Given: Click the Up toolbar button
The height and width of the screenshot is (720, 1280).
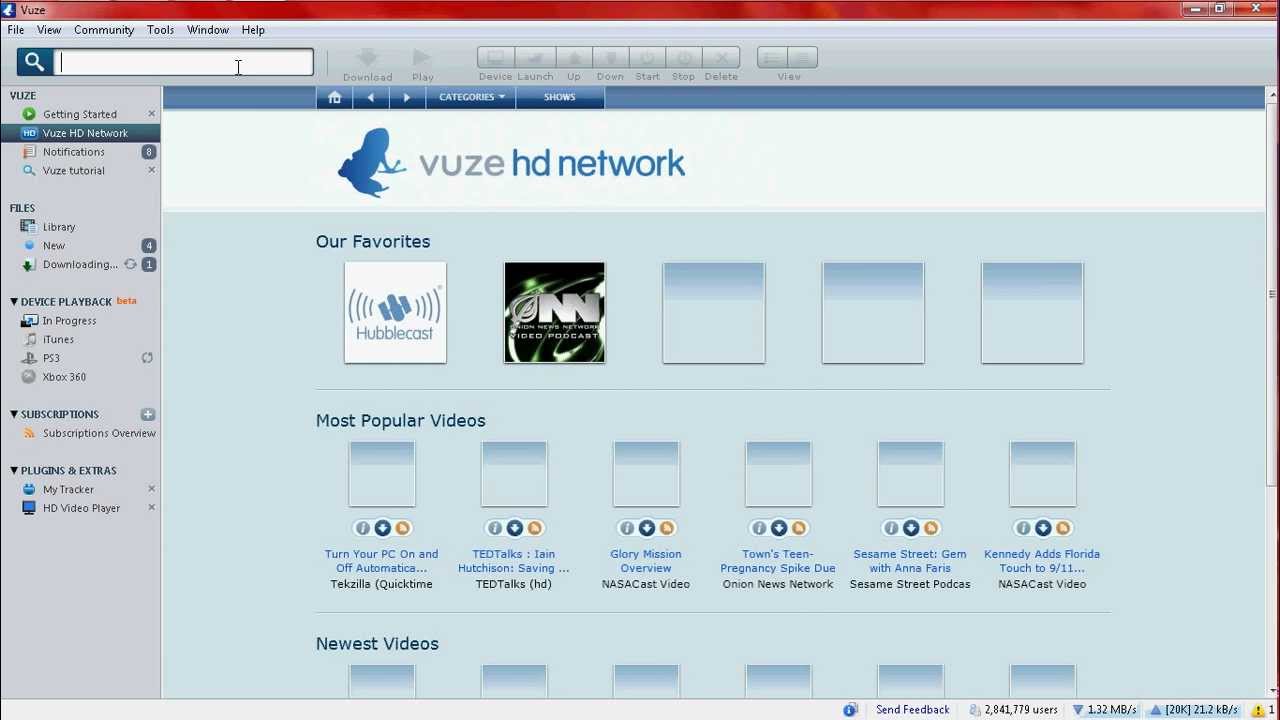Looking at the screenshot, I should 574,58.
